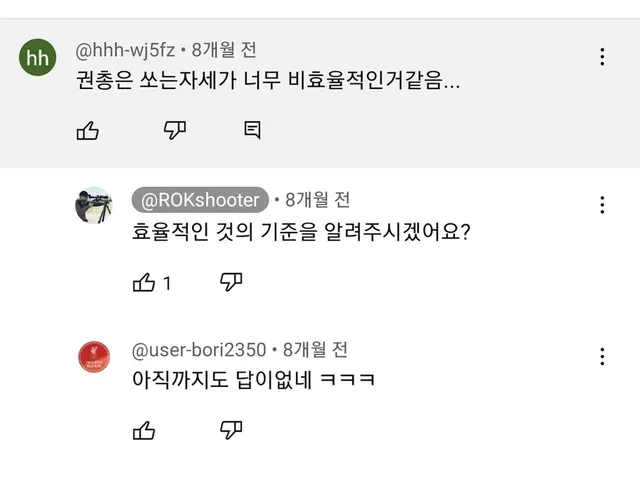Dislike the @ROKshooter reply

231,283
